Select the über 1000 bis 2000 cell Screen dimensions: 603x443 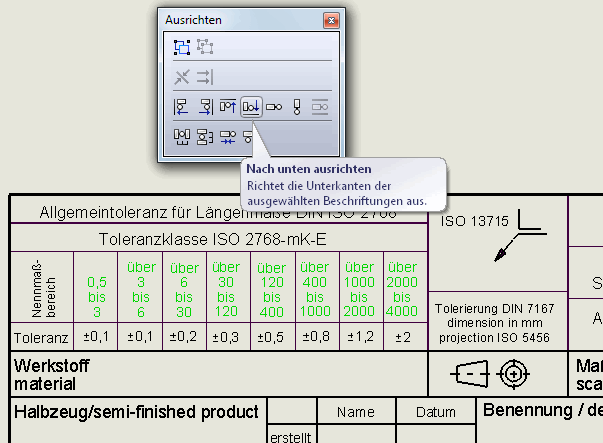[359, 289]
